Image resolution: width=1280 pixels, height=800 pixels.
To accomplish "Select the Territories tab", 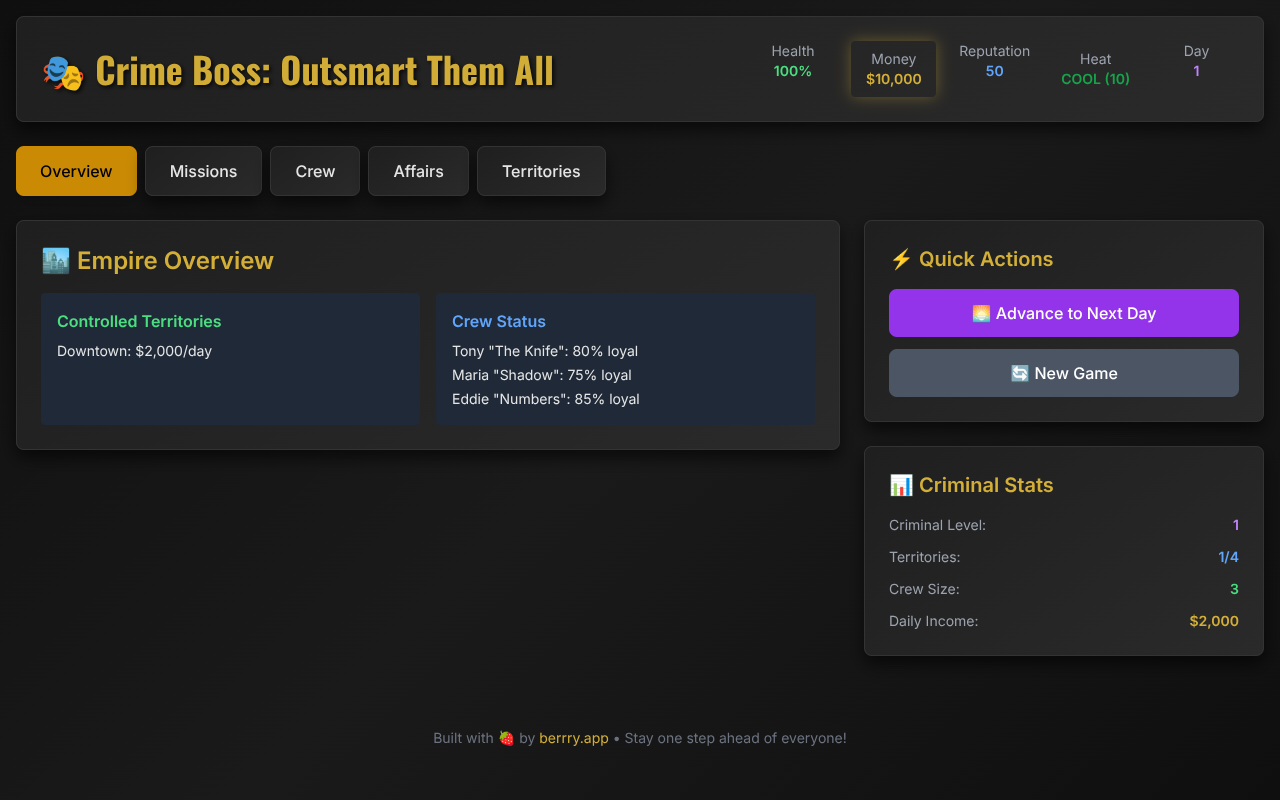I will tap(541, 171).
